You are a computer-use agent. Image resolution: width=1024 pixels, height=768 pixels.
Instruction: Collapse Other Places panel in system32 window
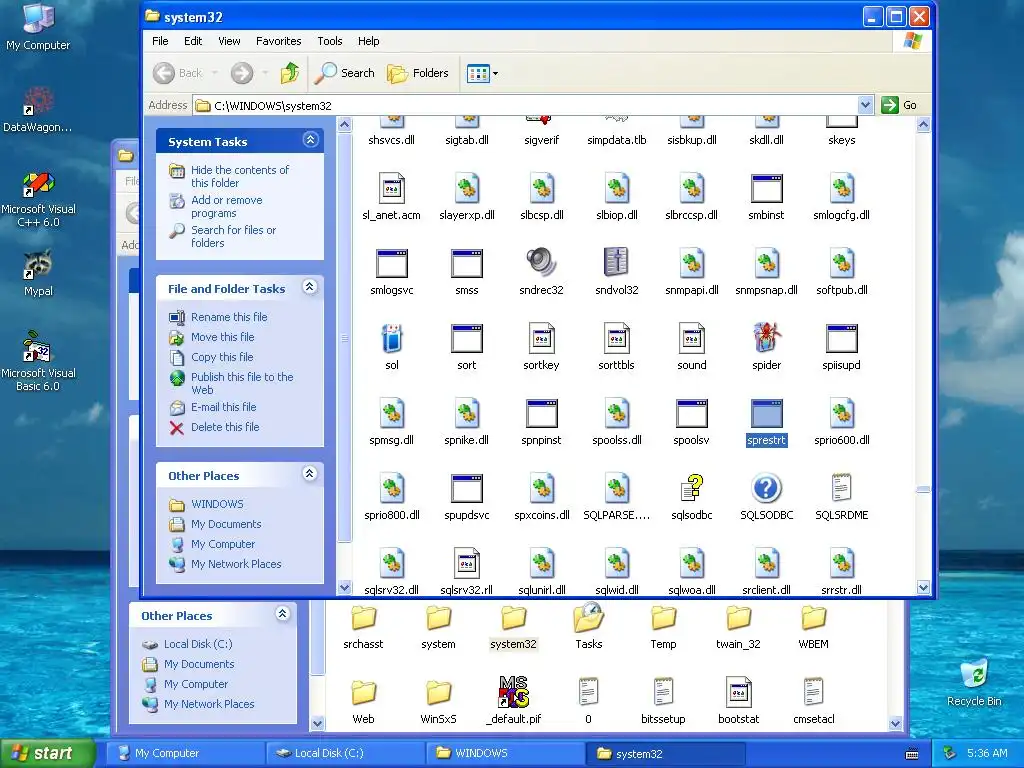310,473
